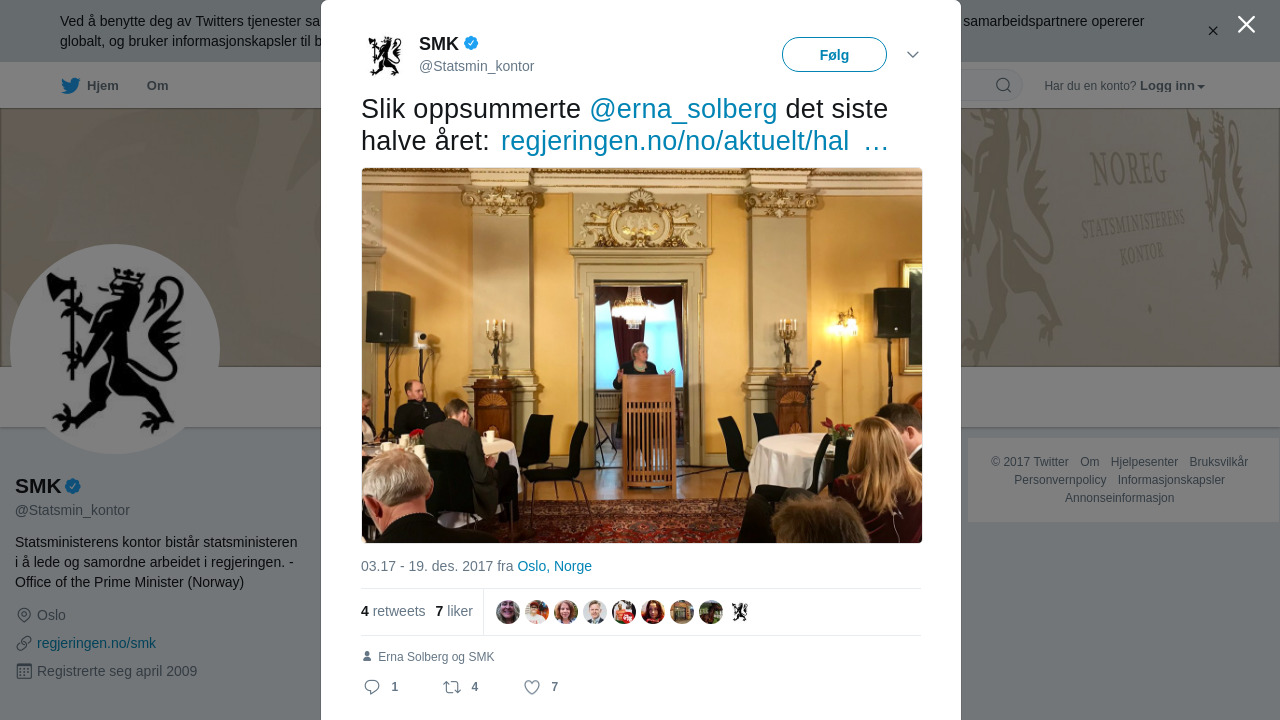The width and height of the screenshot is (1280, 720).
Task: Open the search magnifier icon
Action: point(1003,85)
